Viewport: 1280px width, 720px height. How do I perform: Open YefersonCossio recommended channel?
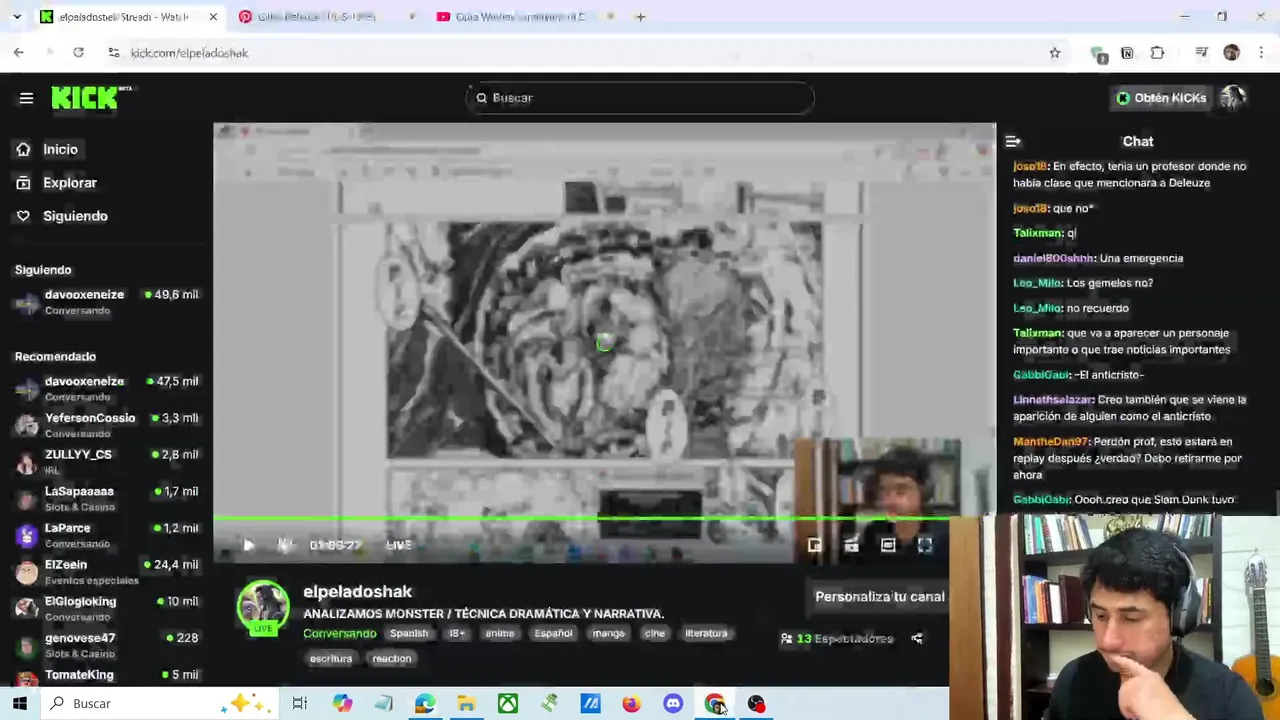(x=106, y=425)
